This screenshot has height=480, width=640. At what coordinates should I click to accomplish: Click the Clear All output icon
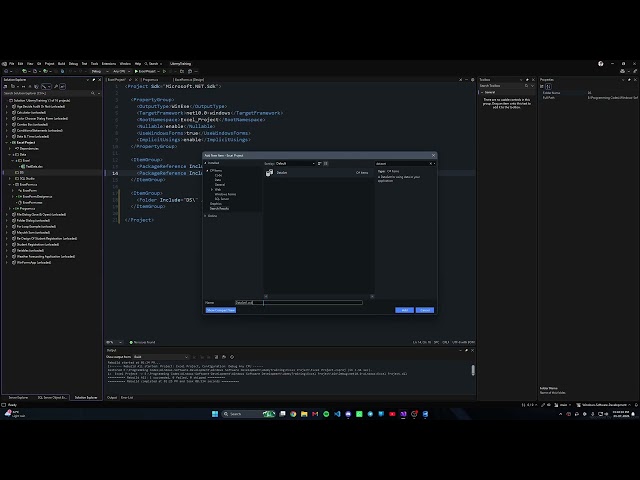click(216, 357)
